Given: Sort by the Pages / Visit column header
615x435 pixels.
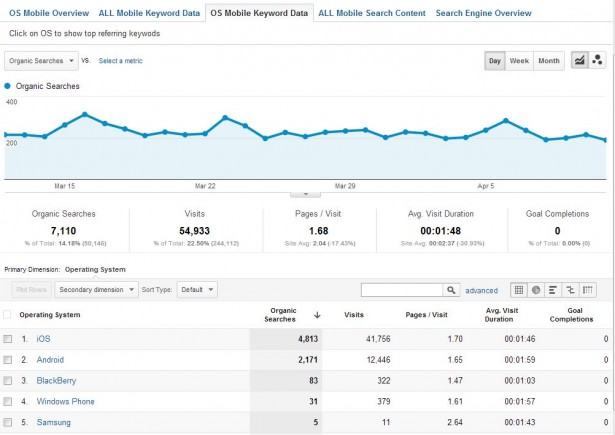Looking at the screenshot, I should click(426, 315).
